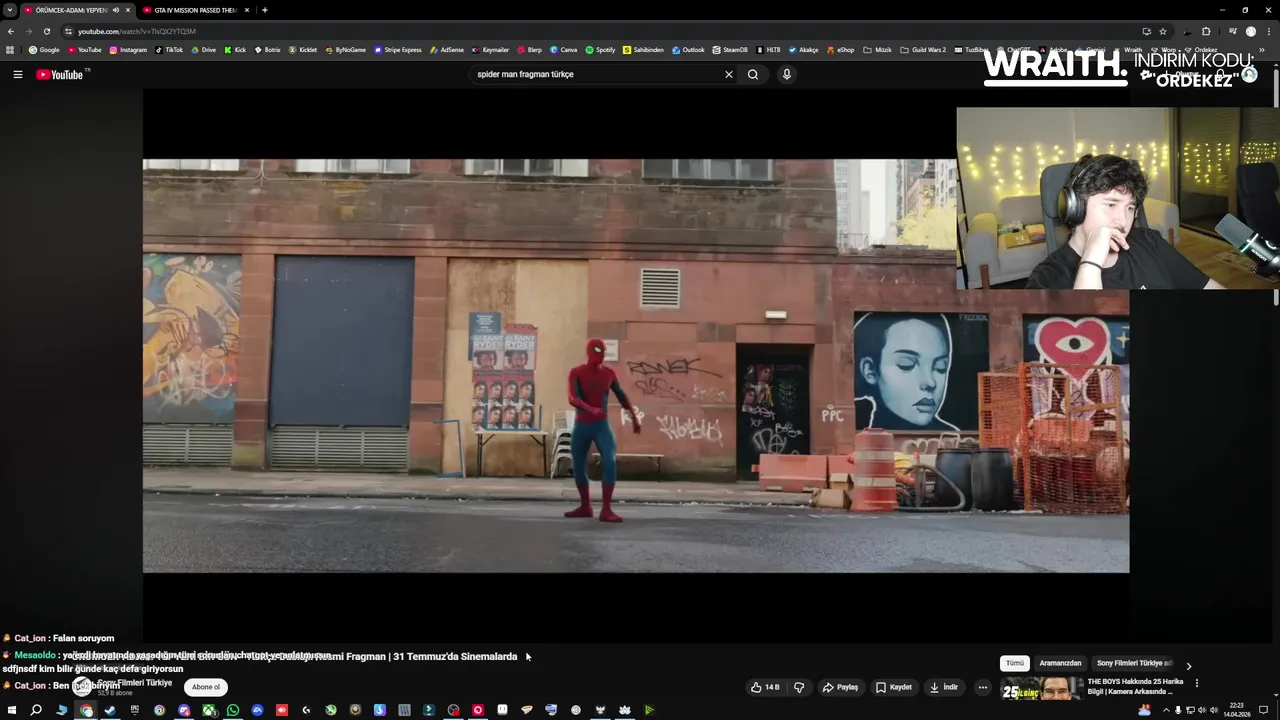Open the Chrome profile avatar

pyautogui.click(x=1250, y=31)
